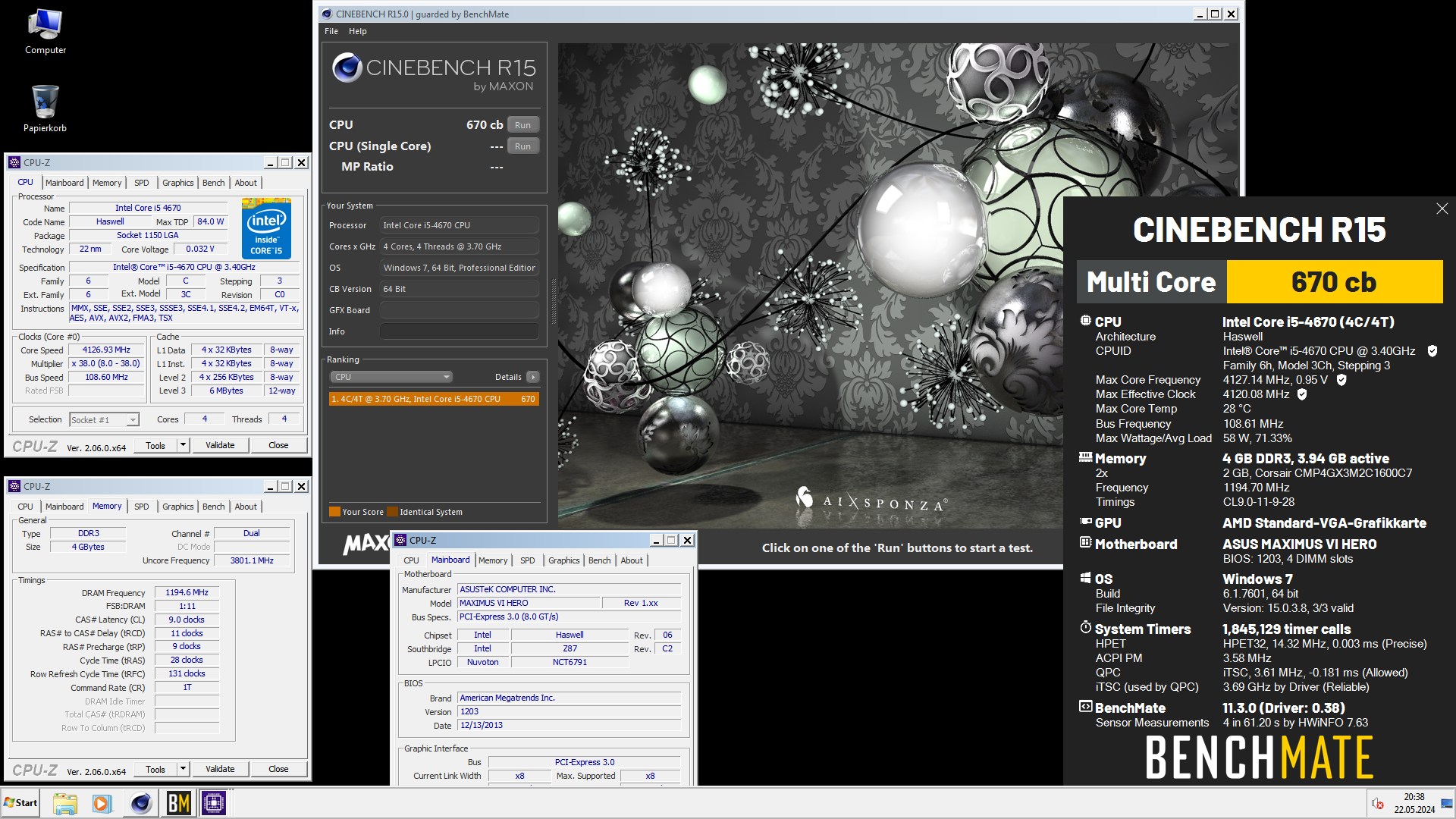Click the MAXIMUS VI HERO model field
This screenshot has height=819, width=1456.
coord(529,603)
